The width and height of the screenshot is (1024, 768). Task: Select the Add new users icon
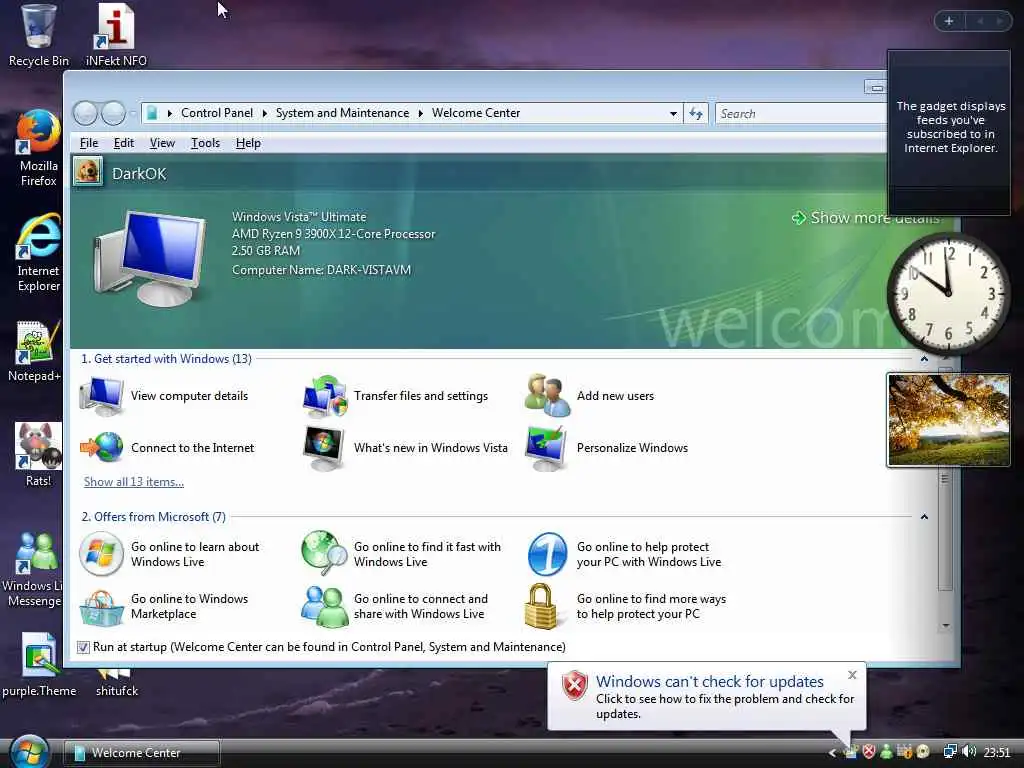click(x=547, y=396)
